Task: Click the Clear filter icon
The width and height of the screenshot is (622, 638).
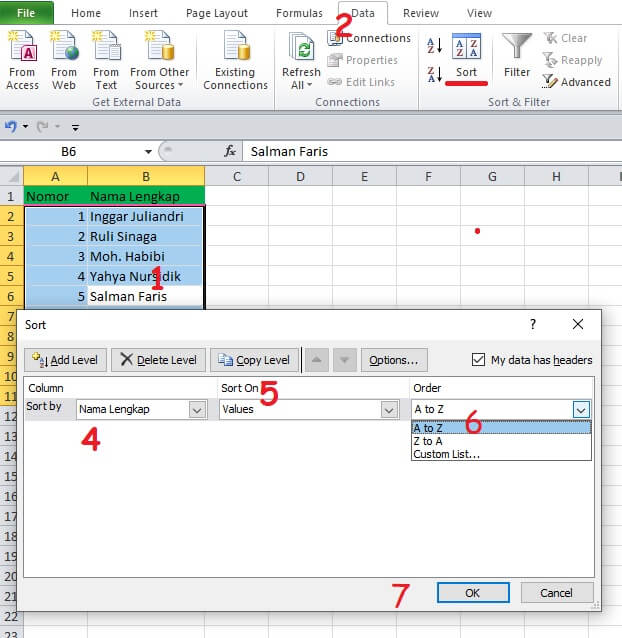Action: pos(550,38)
